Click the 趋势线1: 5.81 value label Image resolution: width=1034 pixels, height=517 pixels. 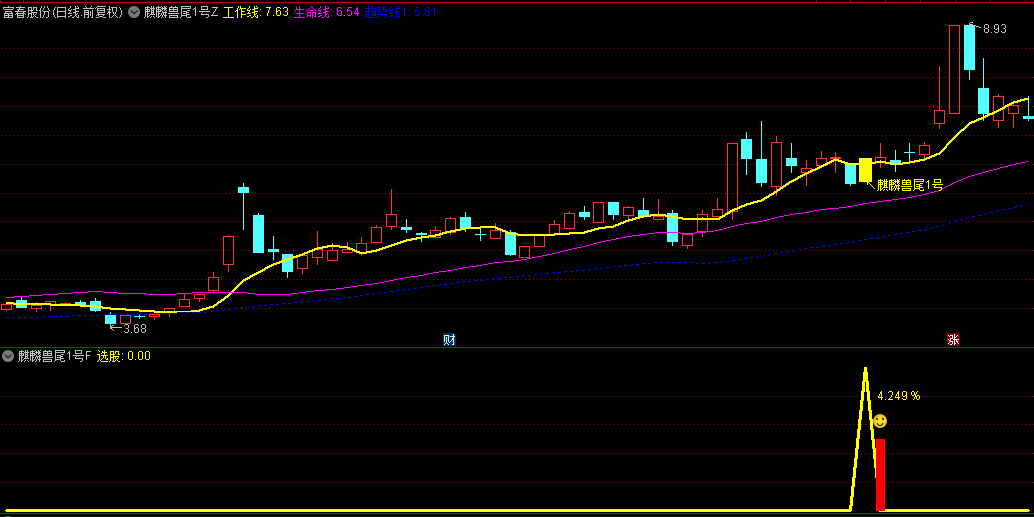(401, 12)
